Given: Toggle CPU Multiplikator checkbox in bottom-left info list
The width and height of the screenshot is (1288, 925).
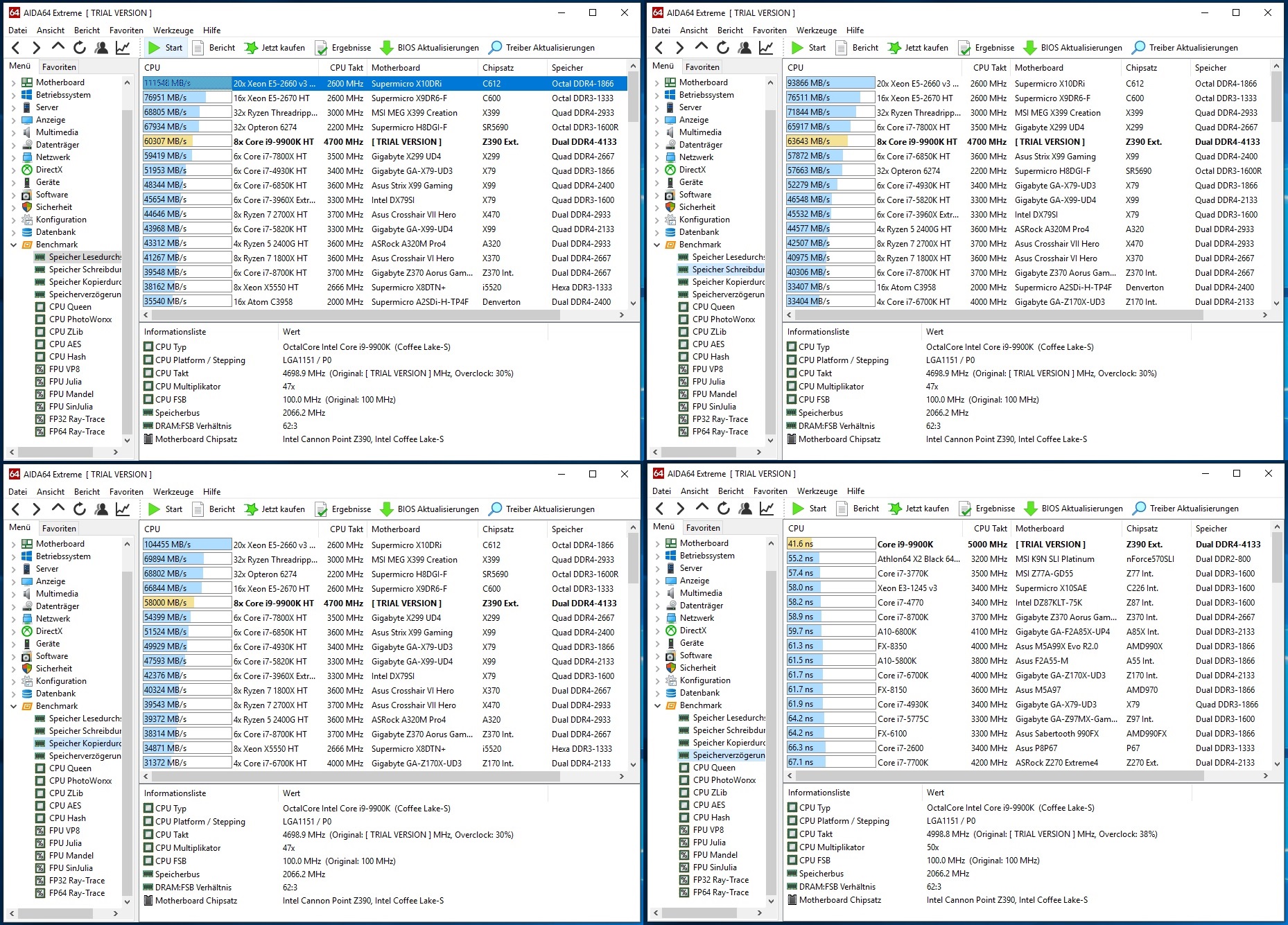Looking at the screenshot, I should [148, 848].
